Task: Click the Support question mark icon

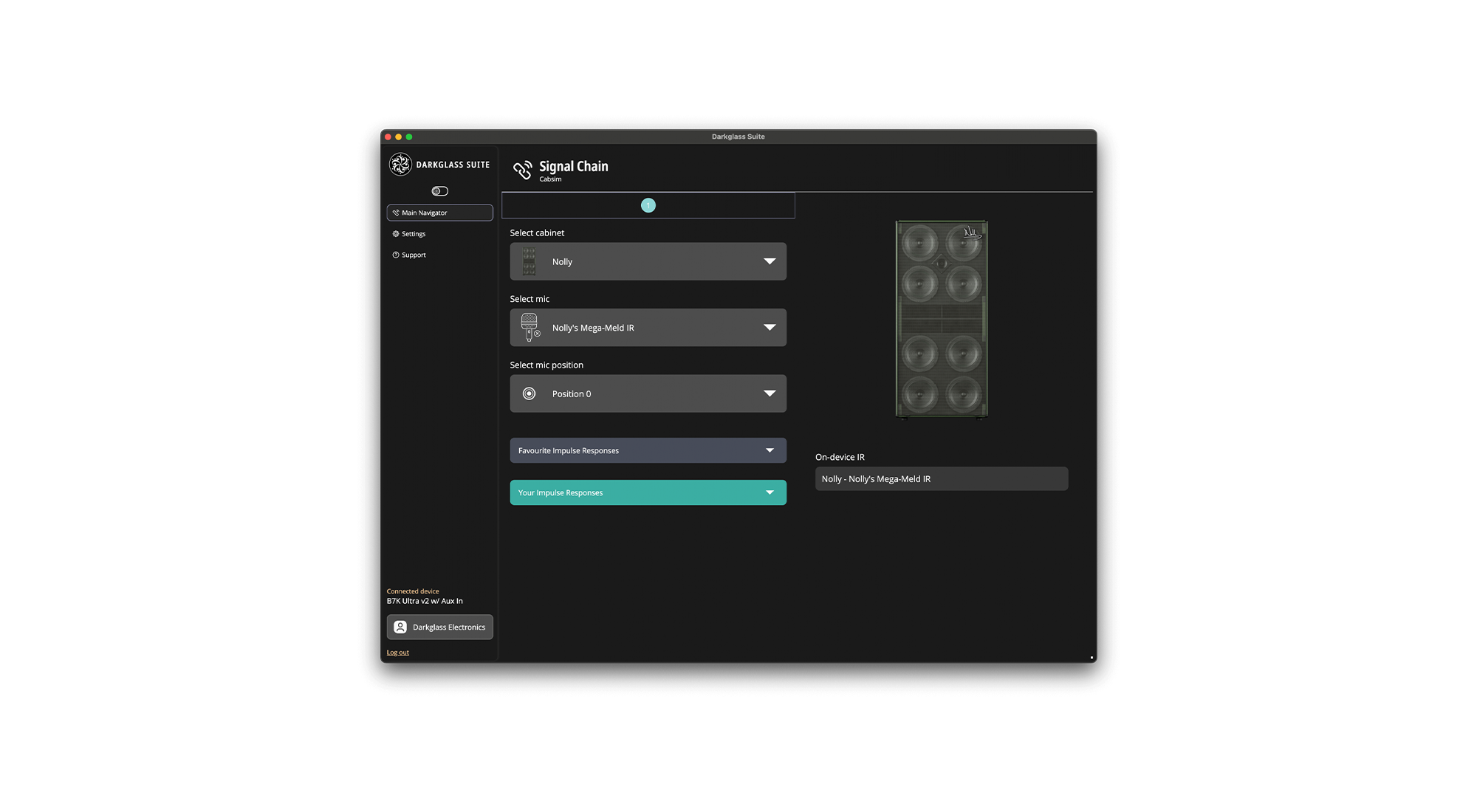Action: 396,255
